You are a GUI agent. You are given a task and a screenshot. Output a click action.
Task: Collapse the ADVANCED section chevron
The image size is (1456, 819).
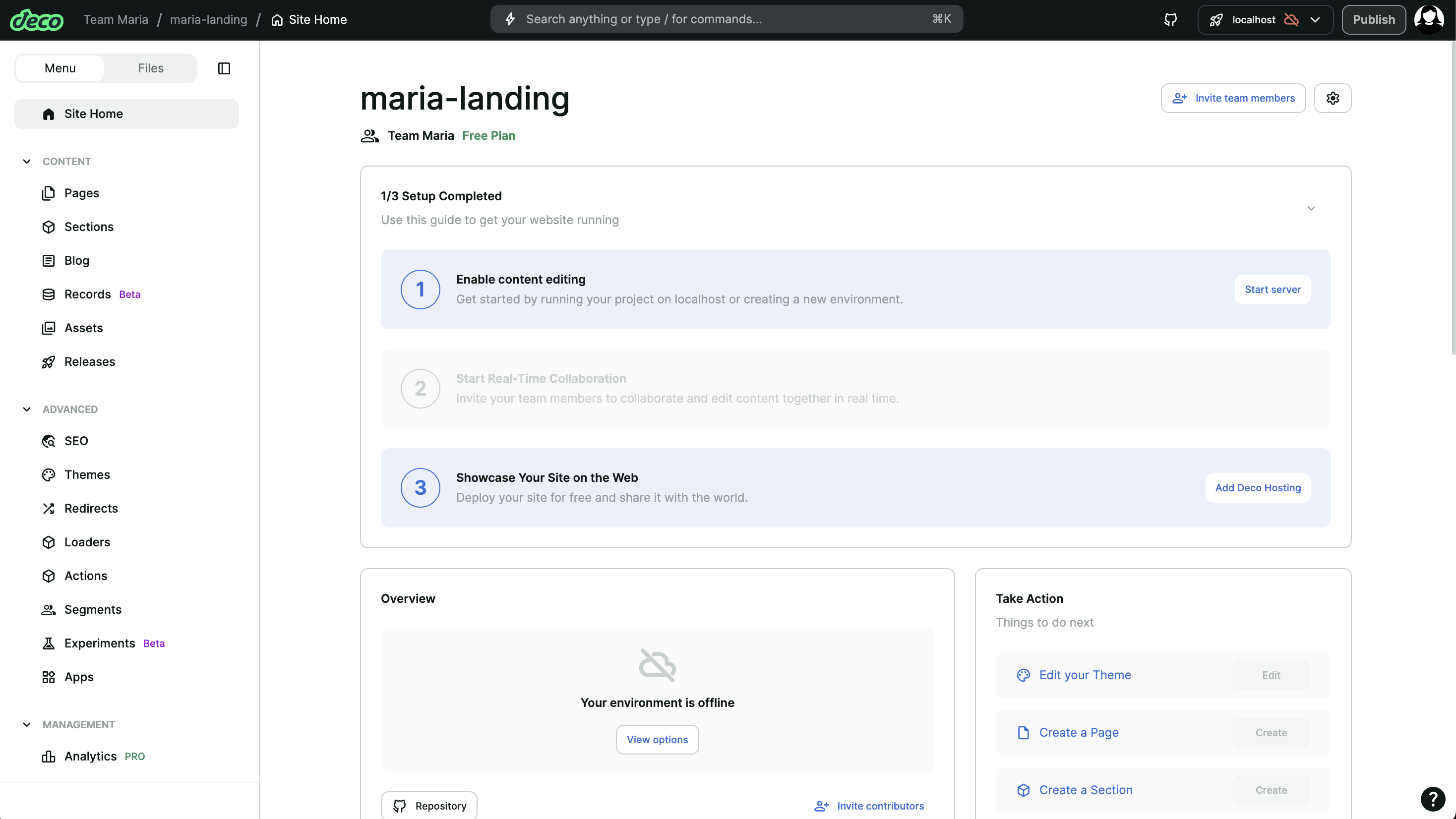tap(27, 409)
